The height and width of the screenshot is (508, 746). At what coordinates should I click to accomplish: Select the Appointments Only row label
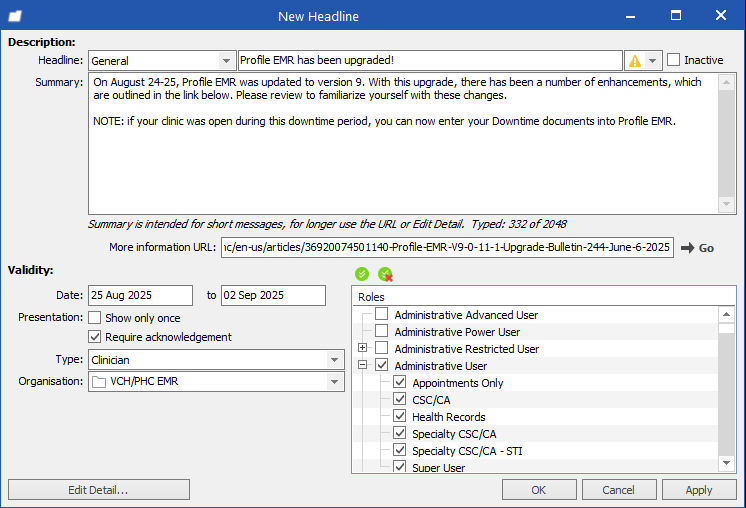point(458,383)
